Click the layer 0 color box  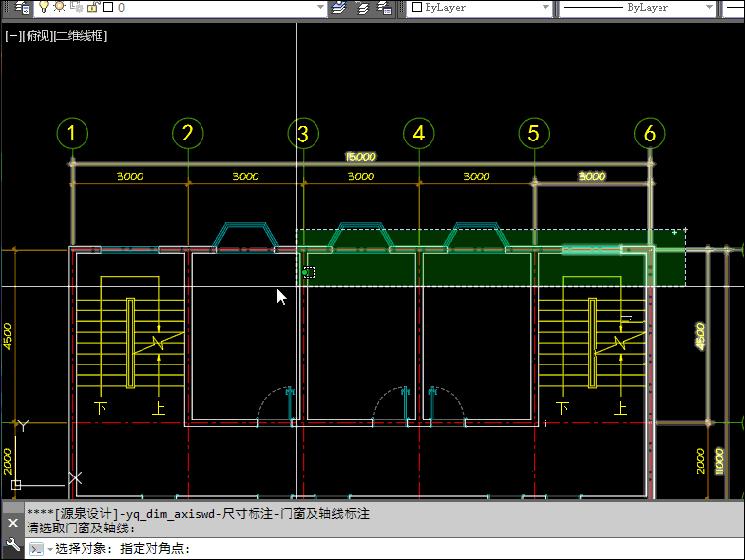(x=106, y=8)
